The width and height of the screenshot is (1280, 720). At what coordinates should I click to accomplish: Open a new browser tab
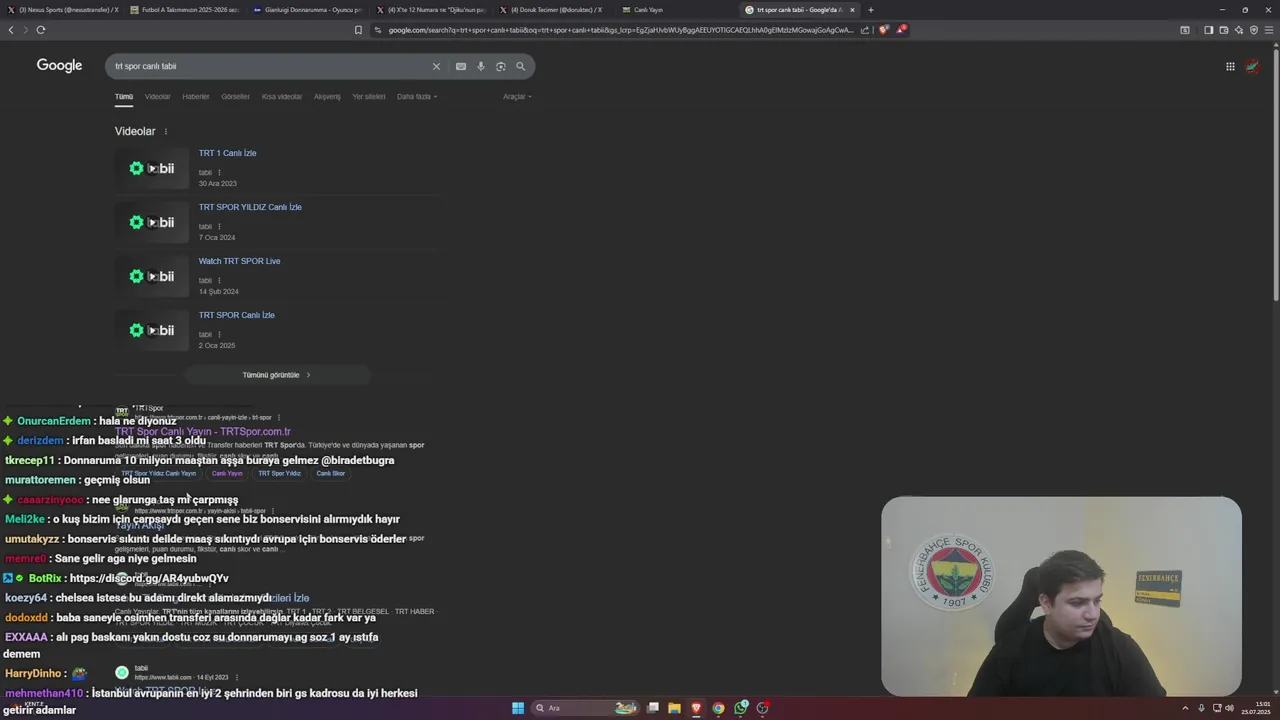870,10
